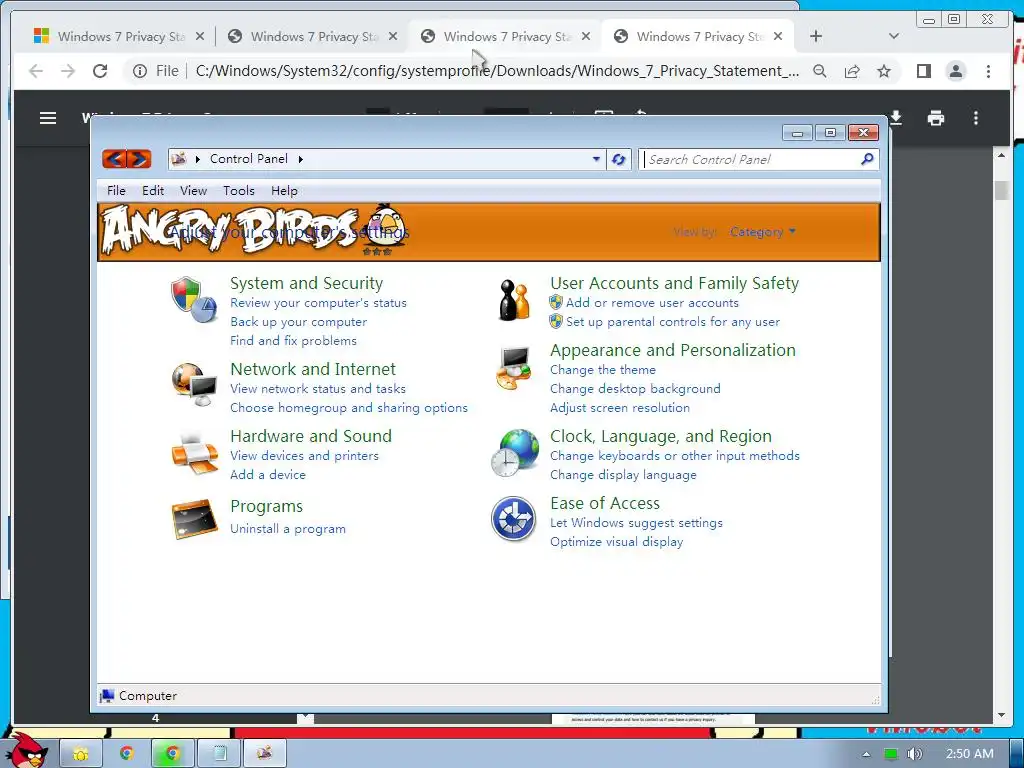Open User Accounts chess-pawn icon
Image resolution: width=1024 pixels, height=768 pixels.
point(514,299)
